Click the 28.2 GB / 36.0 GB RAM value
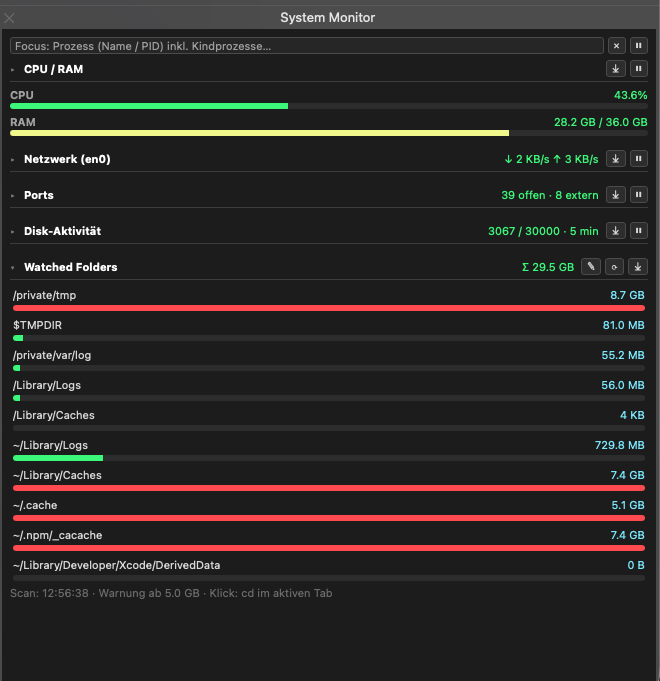The height and width of the screenshot is (681, 660). [601, 122]
